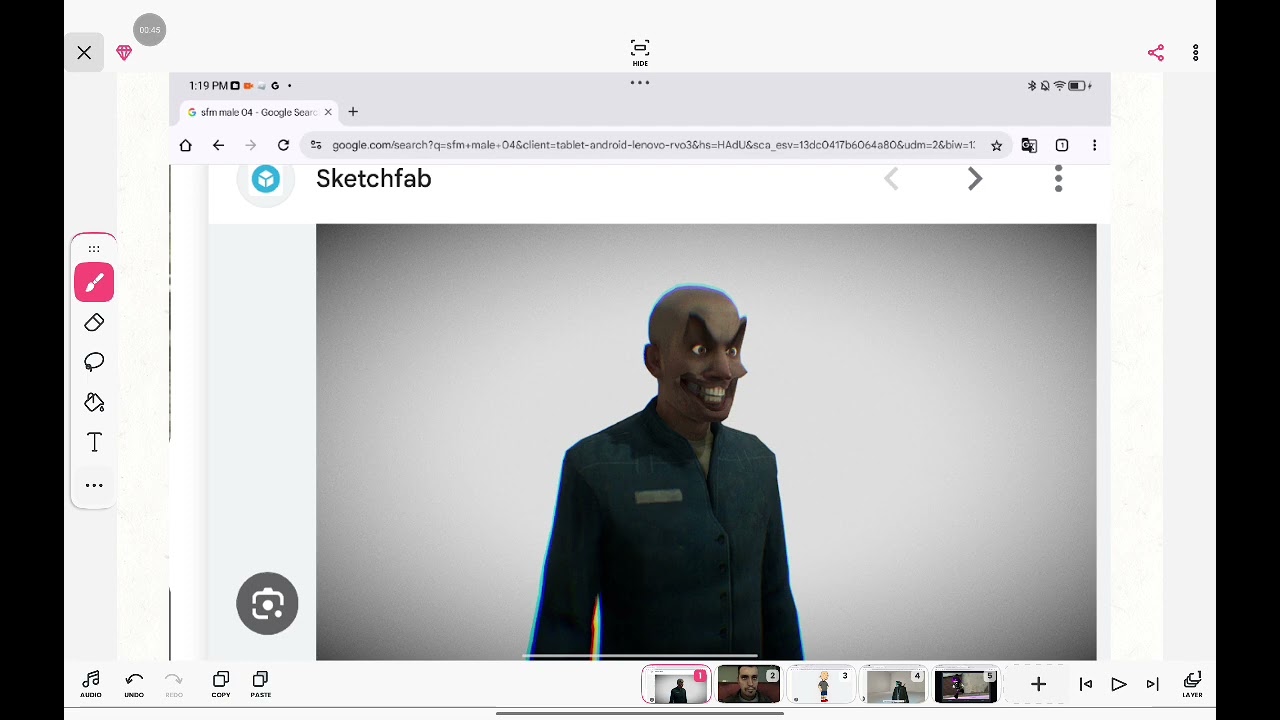Select the Text tool
This screenshot has width=1280, height=720.
pyautogui.click(x=94, y=442)
